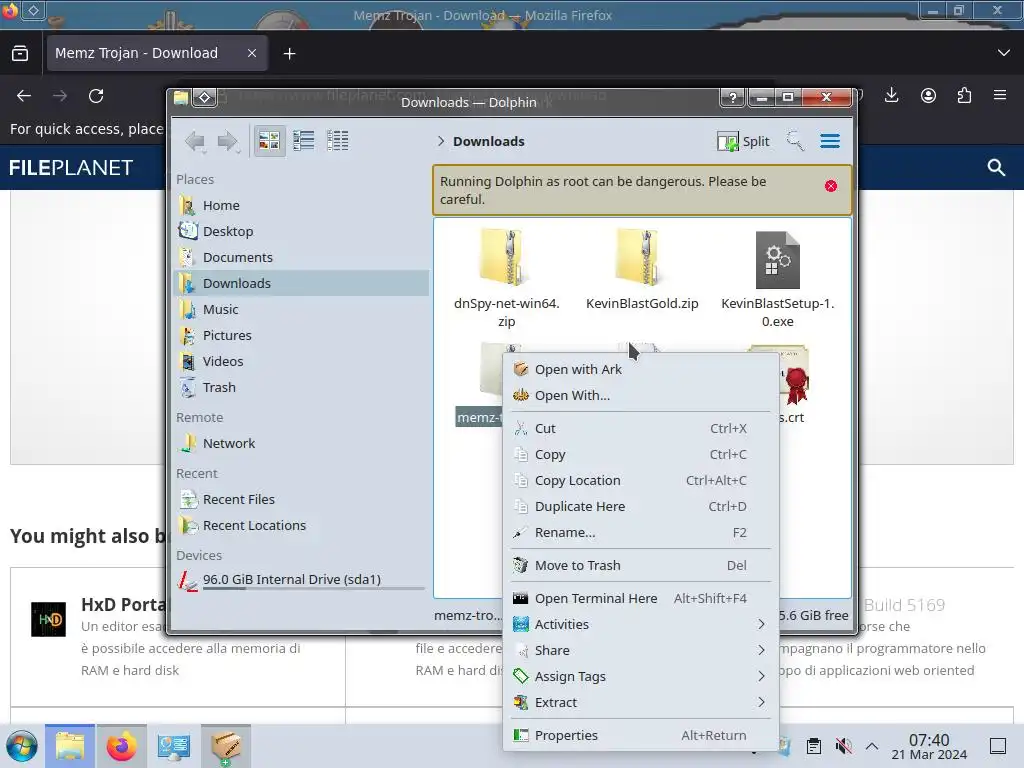Choose Open with Ark
The image size is (1024, 768).
[640, 370]
